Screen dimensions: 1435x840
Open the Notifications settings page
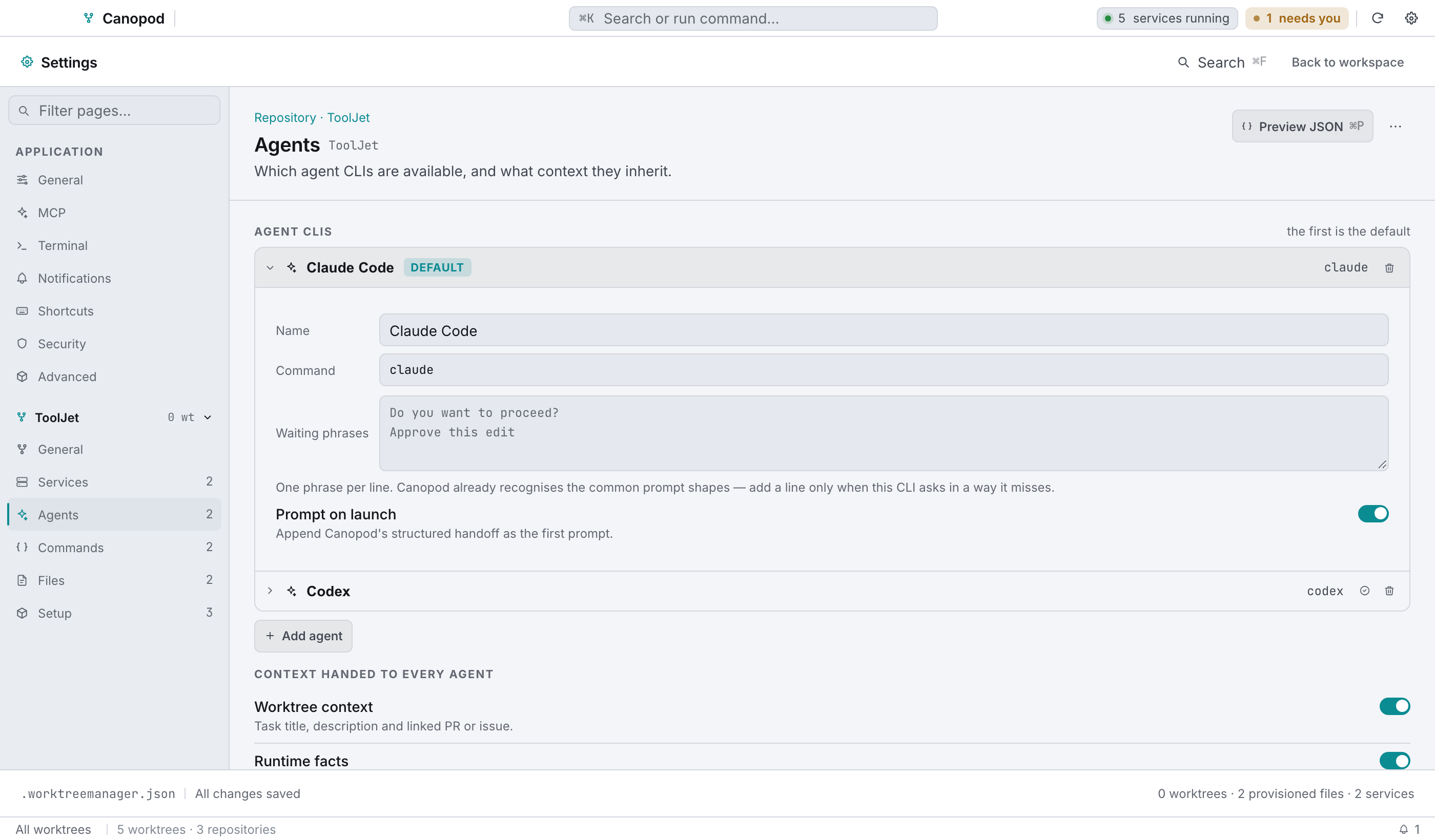pyautogui.click(x=114, y=278)
